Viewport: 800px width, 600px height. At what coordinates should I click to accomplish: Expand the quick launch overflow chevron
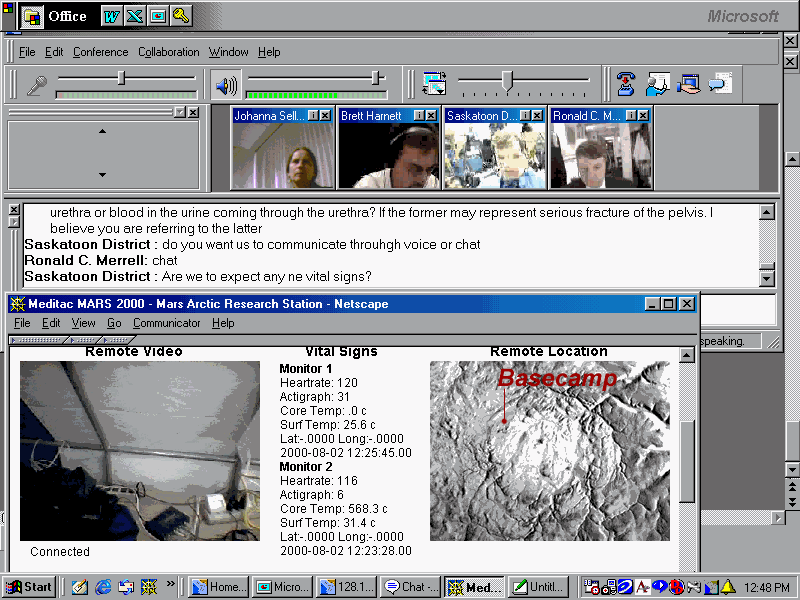click(x=170, y=583)
